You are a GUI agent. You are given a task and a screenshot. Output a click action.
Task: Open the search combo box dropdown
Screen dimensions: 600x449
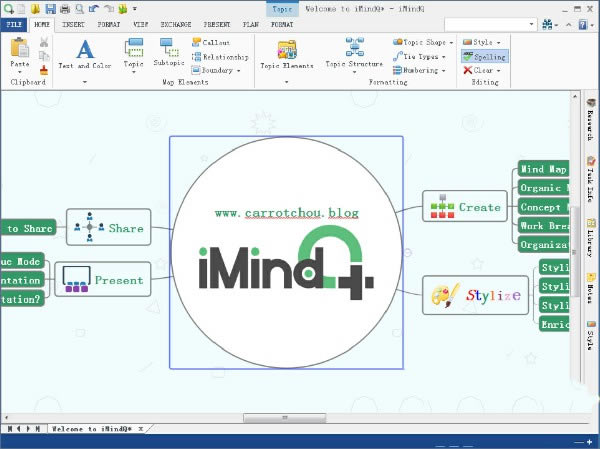pyautogui.click(x=531, y=24)
